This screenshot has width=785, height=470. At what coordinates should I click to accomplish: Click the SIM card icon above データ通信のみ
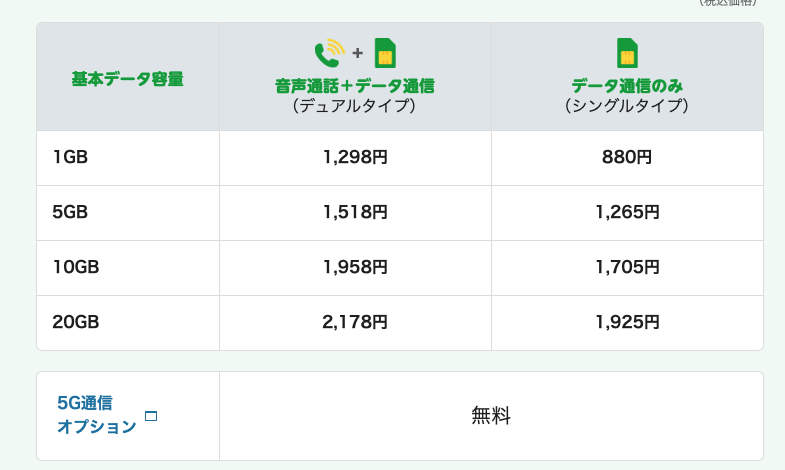(x=627, y=53)
